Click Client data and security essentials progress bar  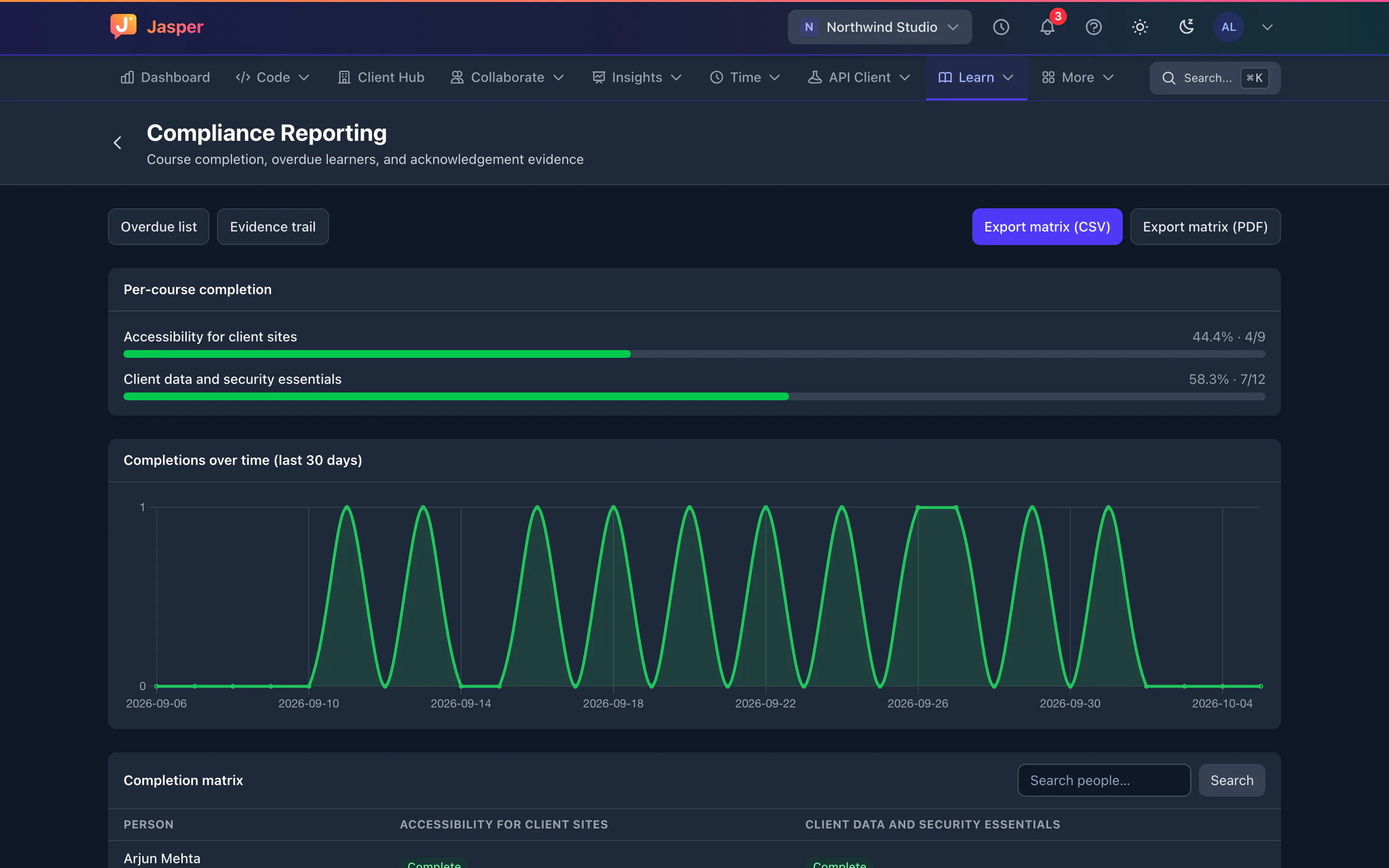coord(694,397)
